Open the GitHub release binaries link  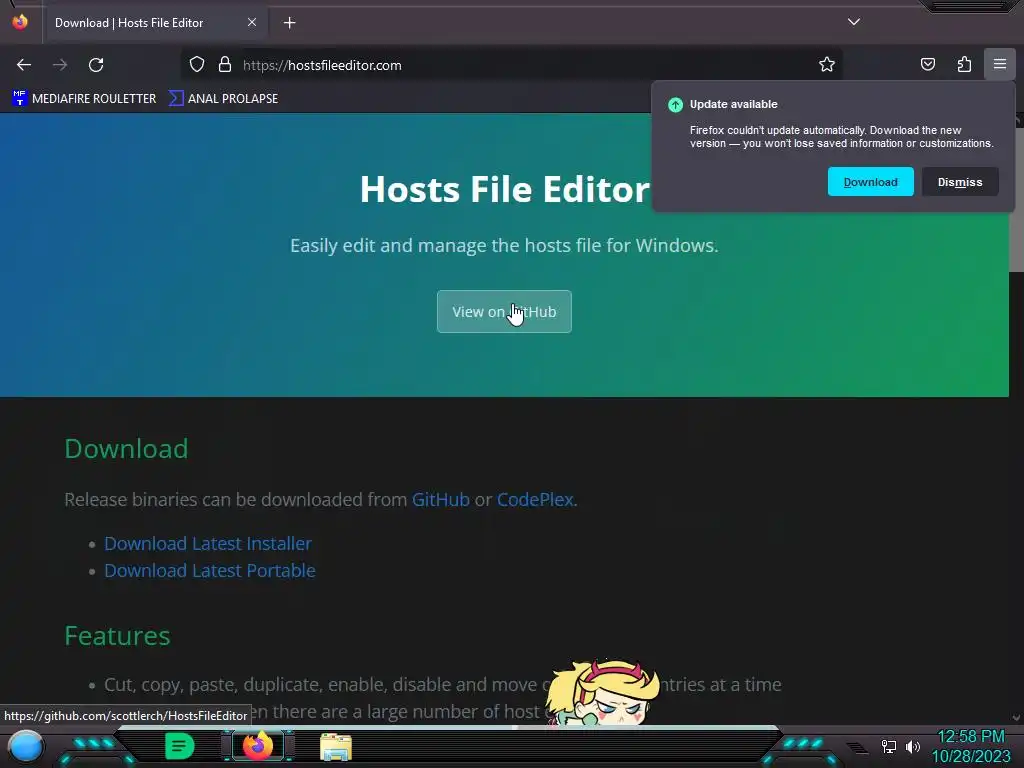click(440, 500)
